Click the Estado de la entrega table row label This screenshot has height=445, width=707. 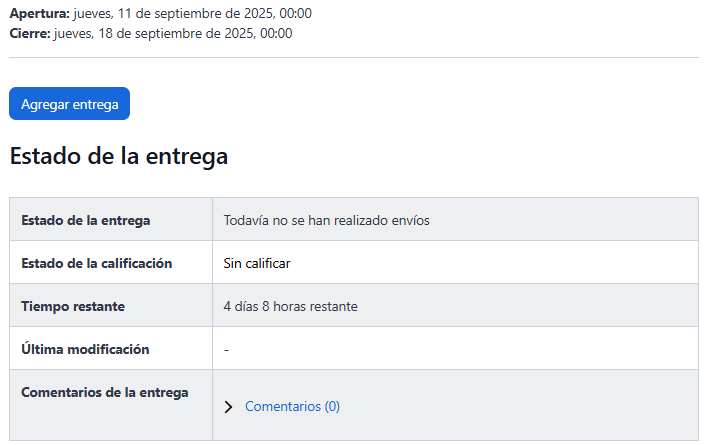tap(86, 220)
